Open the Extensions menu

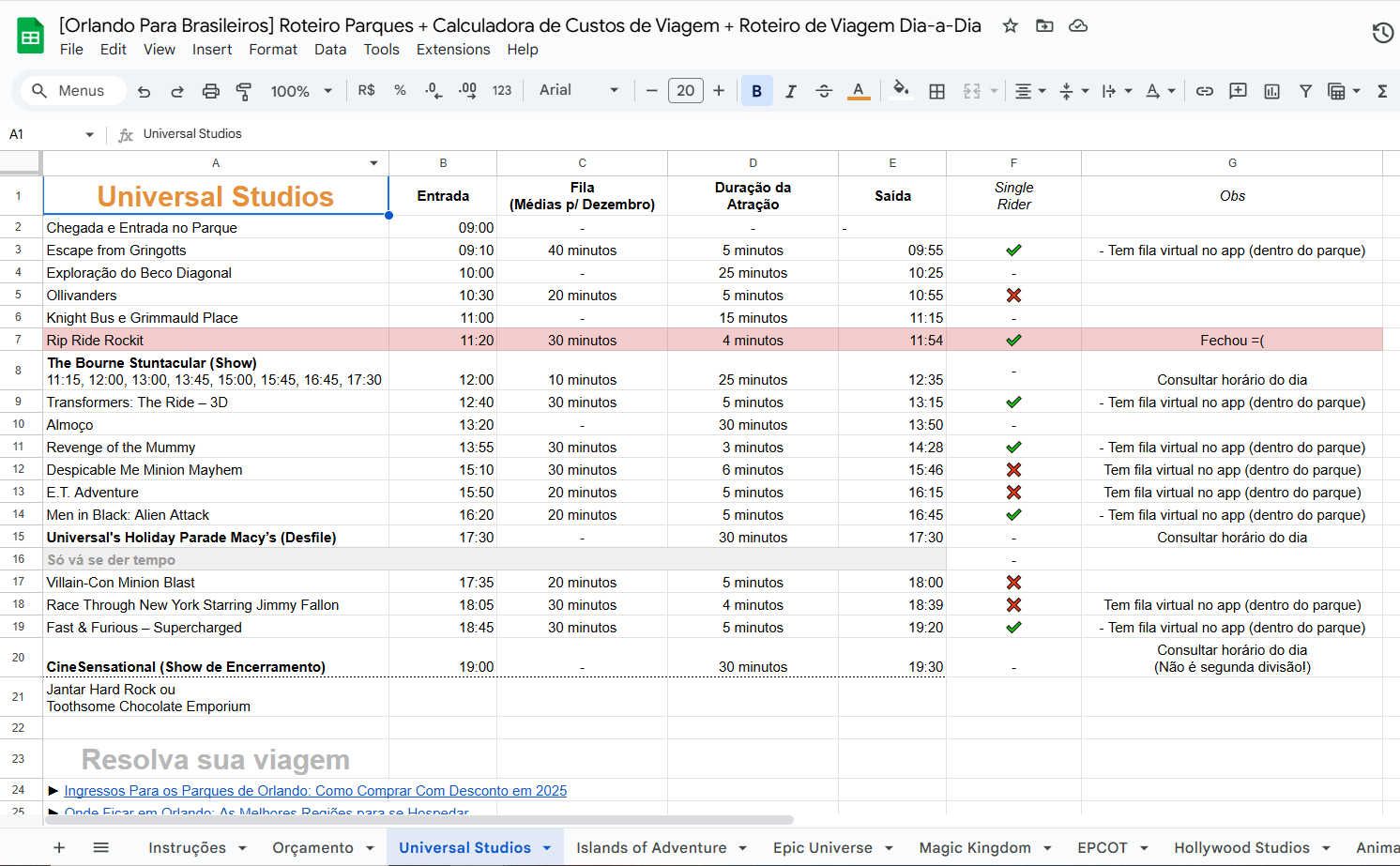click(x=452, y=50)
